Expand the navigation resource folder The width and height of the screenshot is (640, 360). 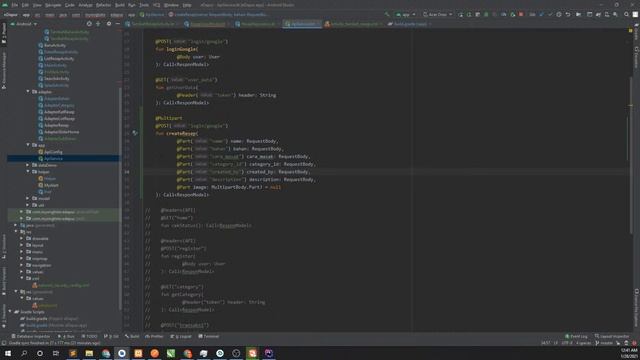[x=22, y=265]
